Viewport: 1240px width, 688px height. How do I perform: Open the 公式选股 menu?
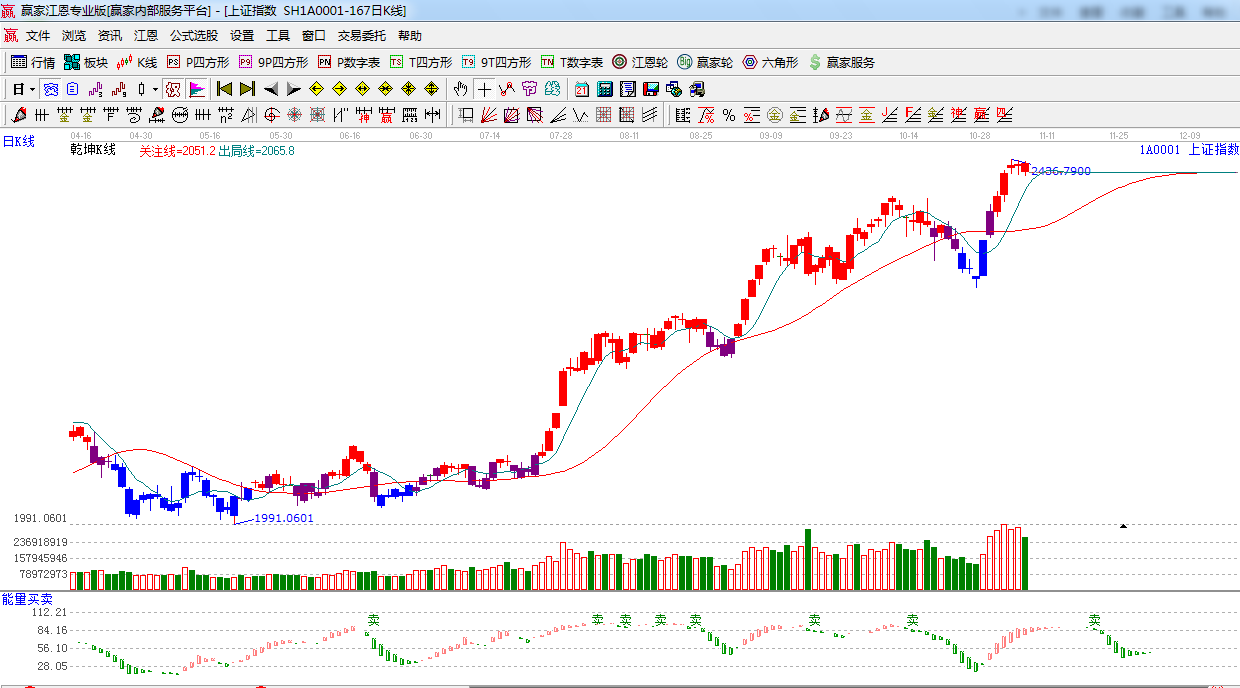(193, 36)
